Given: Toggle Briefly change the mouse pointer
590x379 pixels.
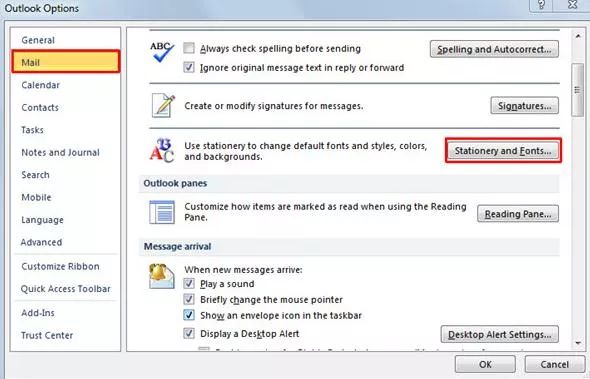Looking at the screenshot, I should tap(189, 299).
